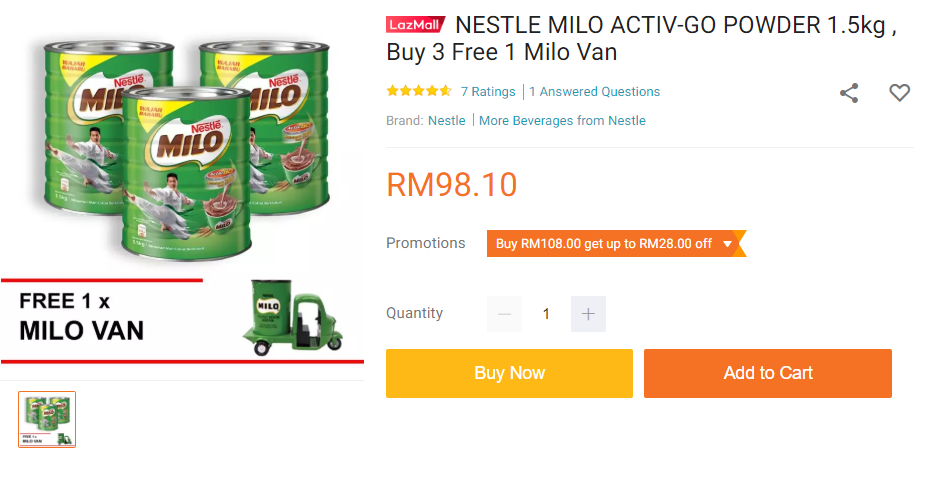Click the product title text
Viewport: 929px width, 477px height.
640,38
